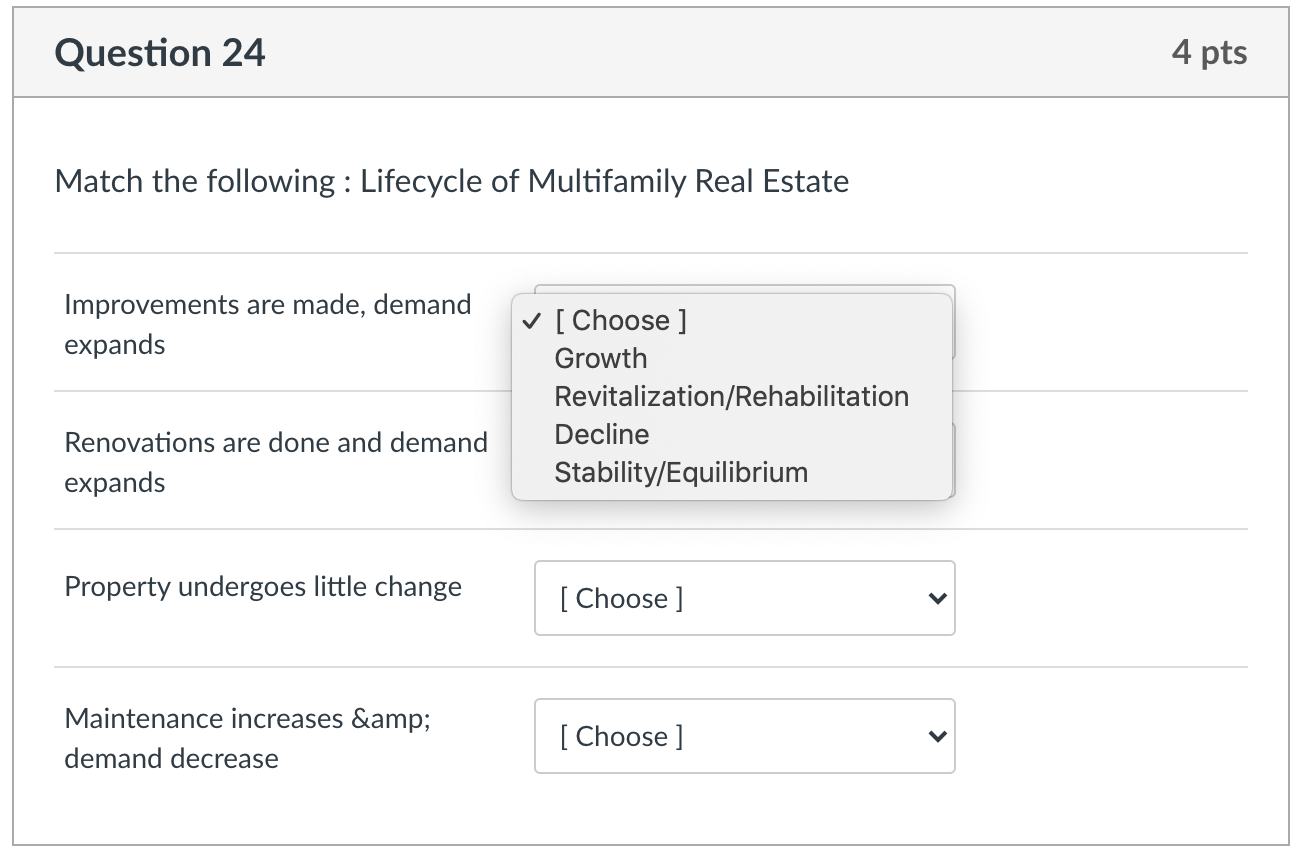Click the [ Choose ] placeholder text in the Maintenance increases dropdown
This screenshot has width=1304, height=868.
point(622,736)
